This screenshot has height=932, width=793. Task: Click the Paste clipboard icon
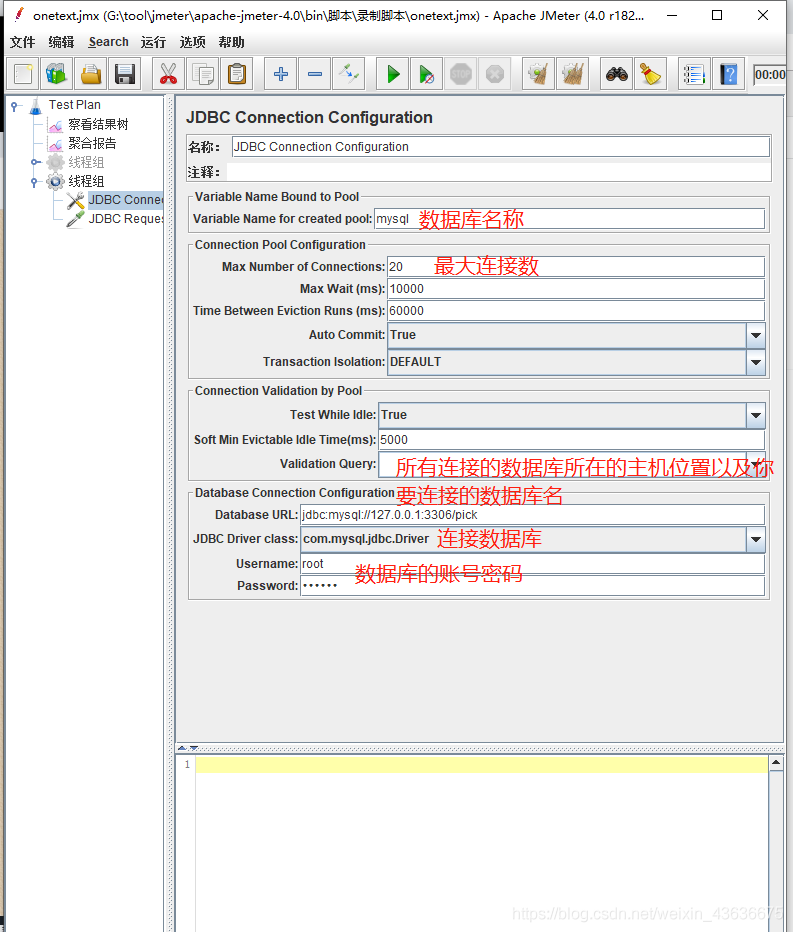pyautogui.click(x=237, y=74)
